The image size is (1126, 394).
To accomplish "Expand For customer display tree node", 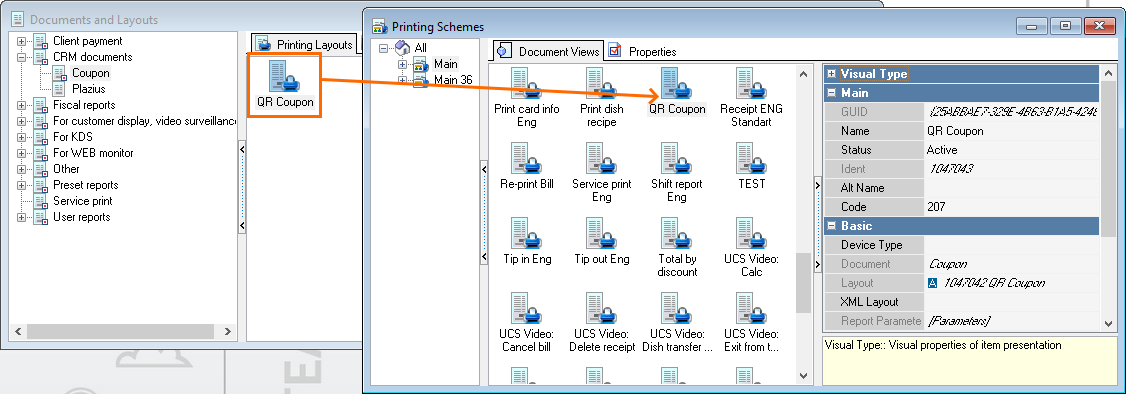I will [x=22, y=121].
